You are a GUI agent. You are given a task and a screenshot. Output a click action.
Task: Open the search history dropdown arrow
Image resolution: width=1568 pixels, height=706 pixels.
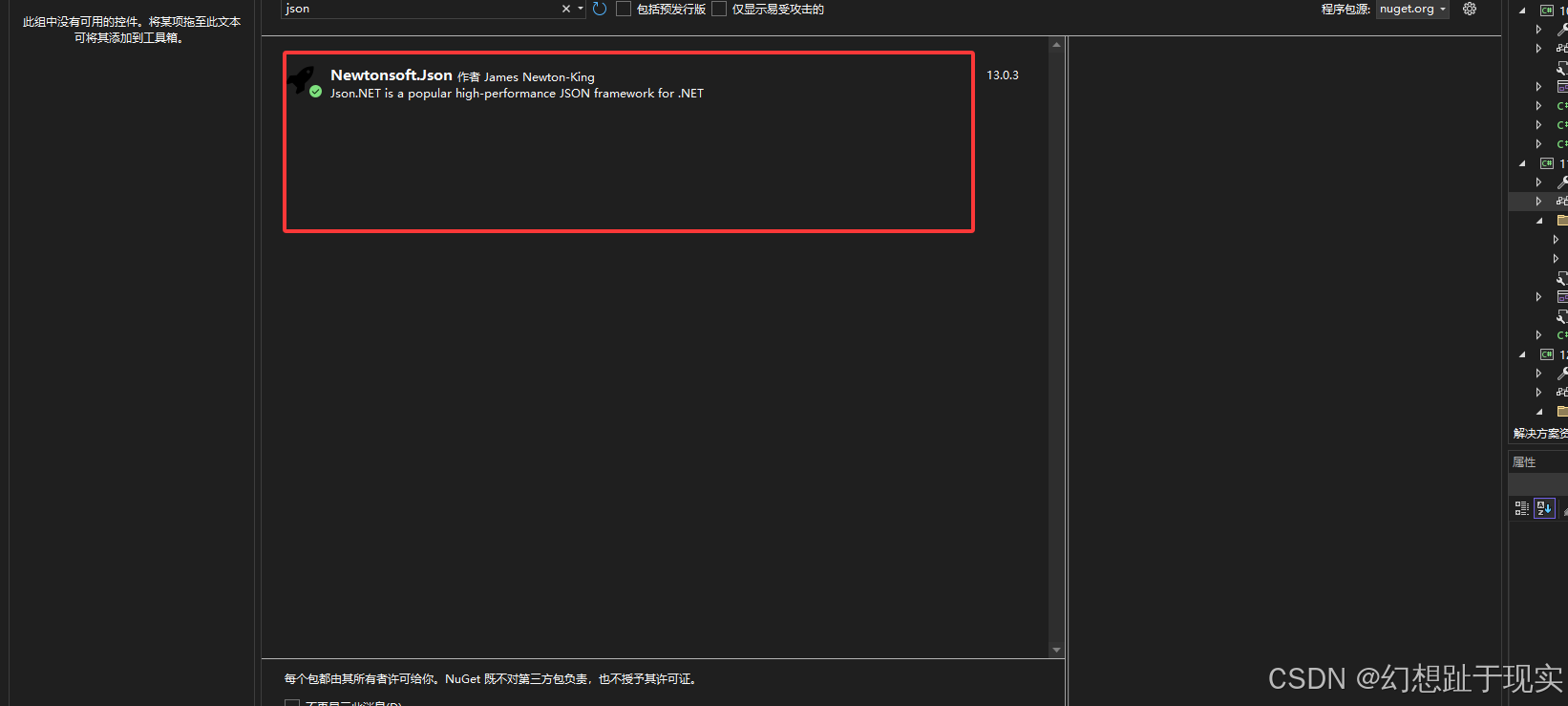click(x=580, y=9)
